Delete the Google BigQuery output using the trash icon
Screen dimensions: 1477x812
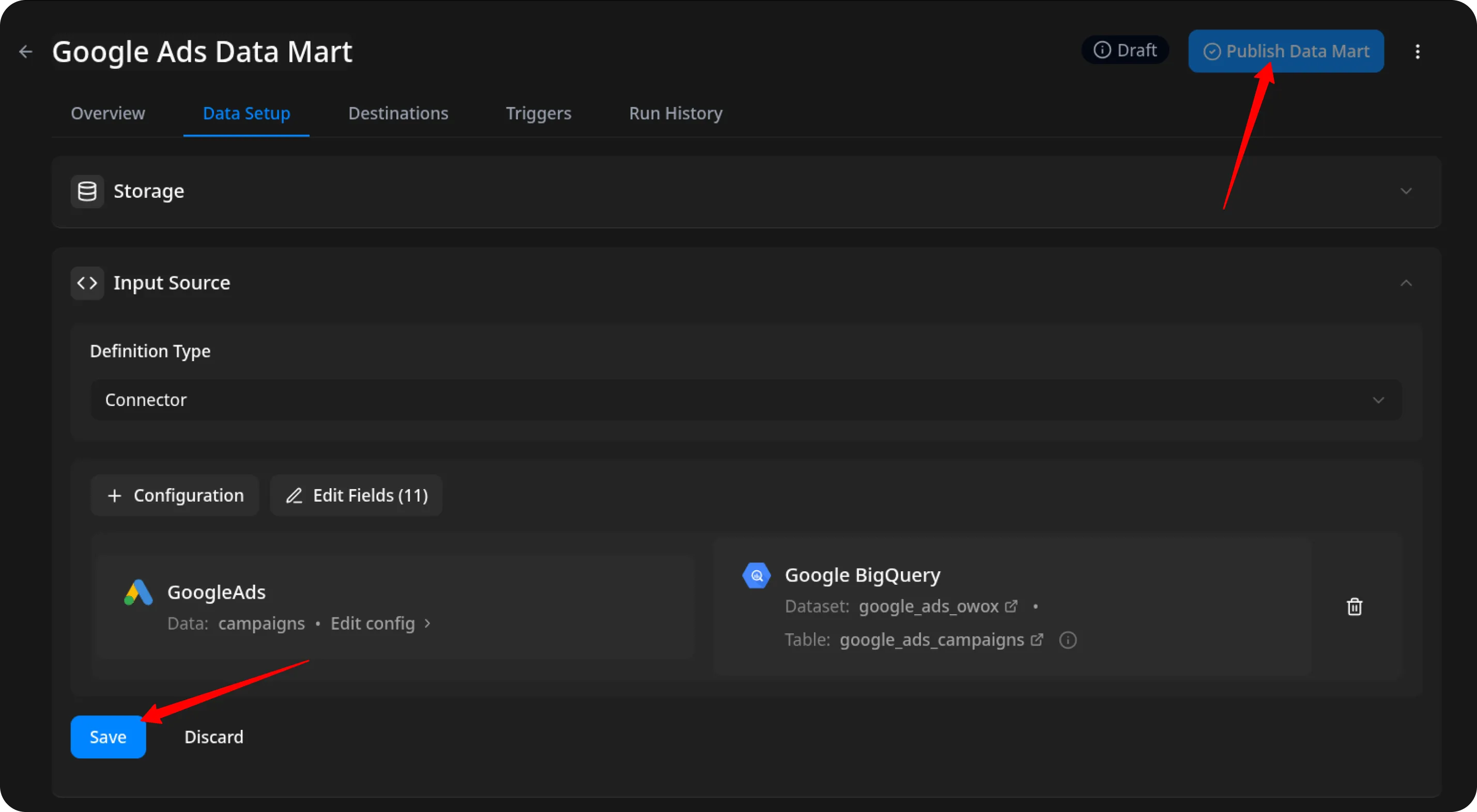1355,606
